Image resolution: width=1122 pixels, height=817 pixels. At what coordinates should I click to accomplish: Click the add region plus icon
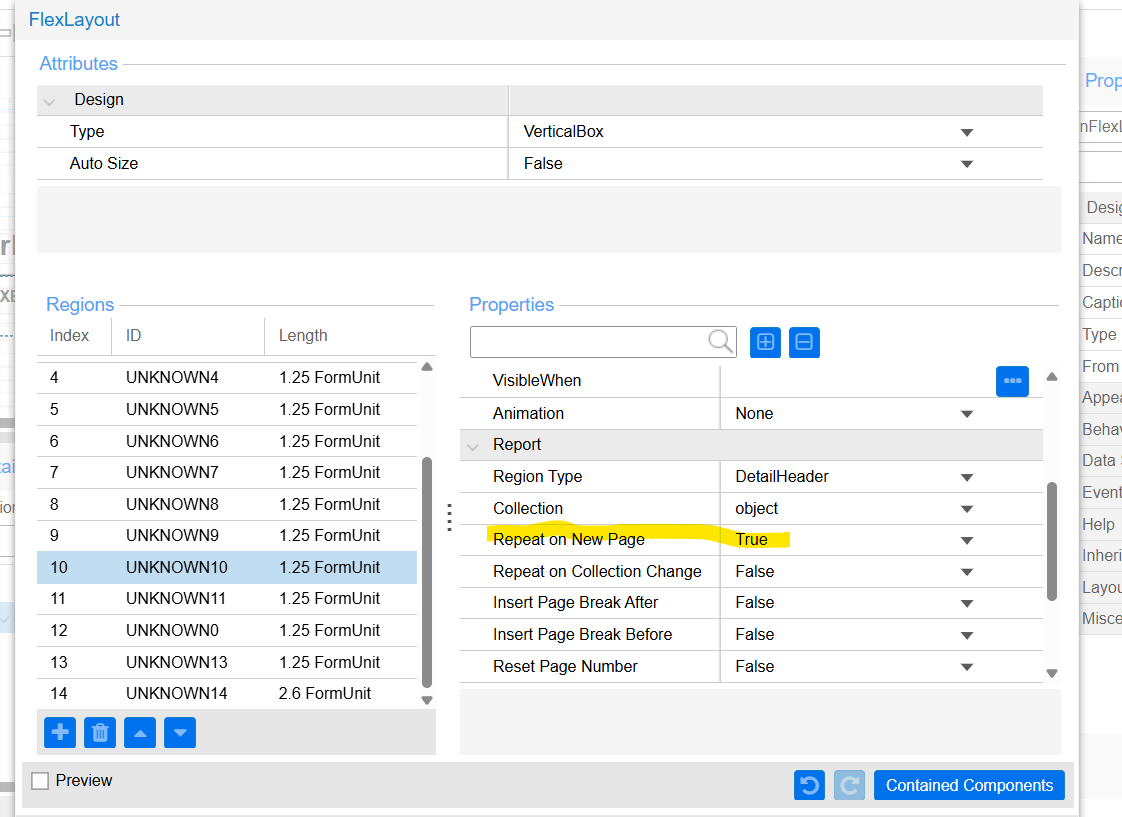[60, 733]
